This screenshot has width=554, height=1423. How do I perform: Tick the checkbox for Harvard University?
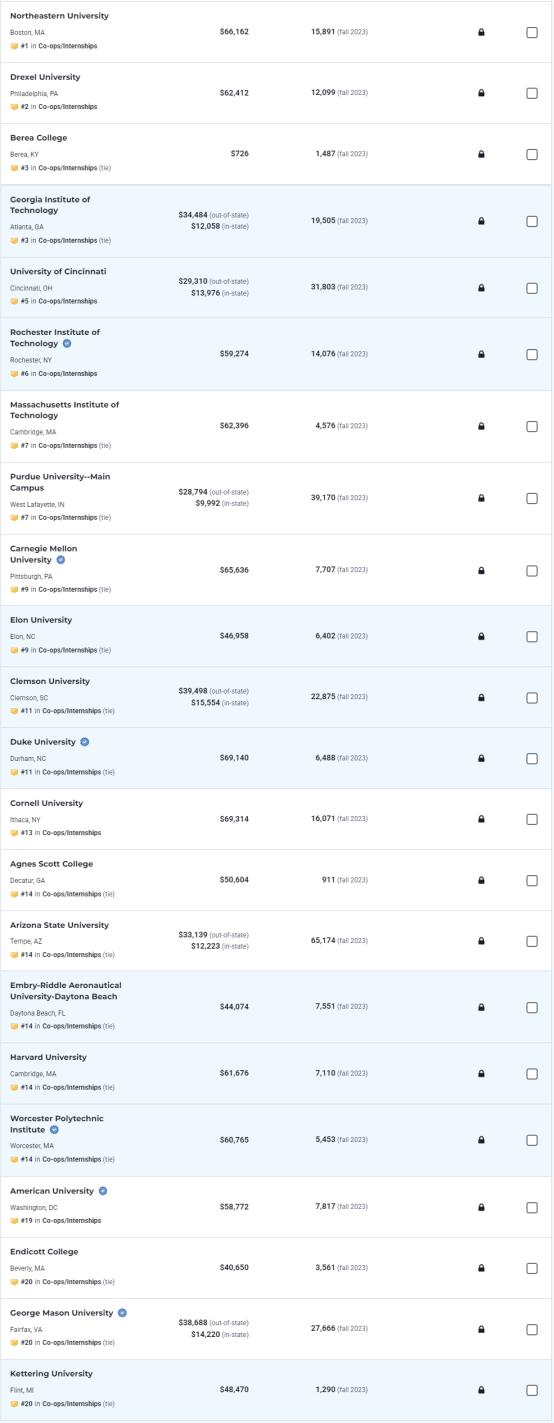click(532, 1073)
